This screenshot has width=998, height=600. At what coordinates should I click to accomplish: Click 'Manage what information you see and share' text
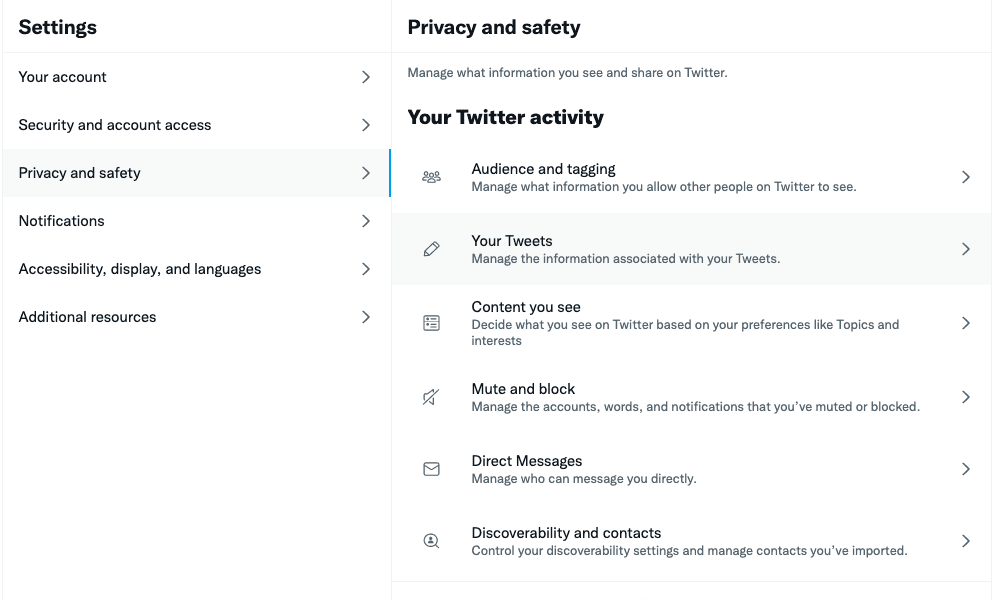point(567,73)
